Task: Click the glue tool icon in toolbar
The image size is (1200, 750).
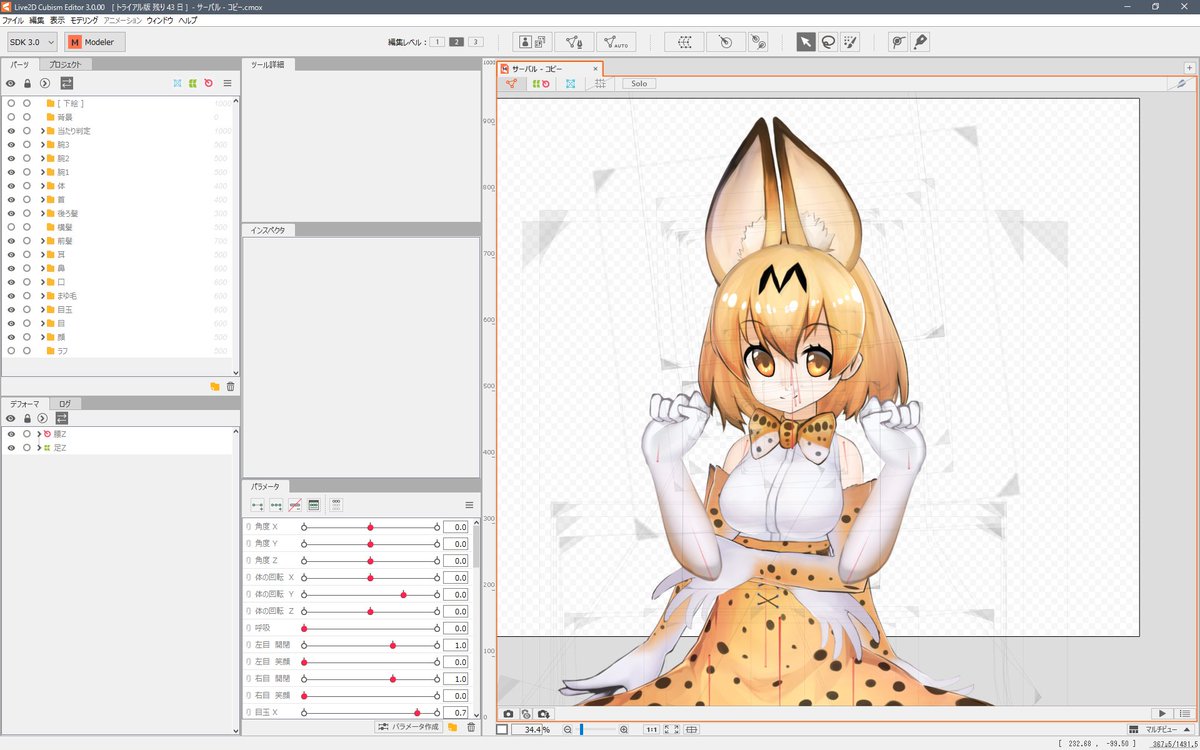Action: pyautogui.click(x=758, y=42)
